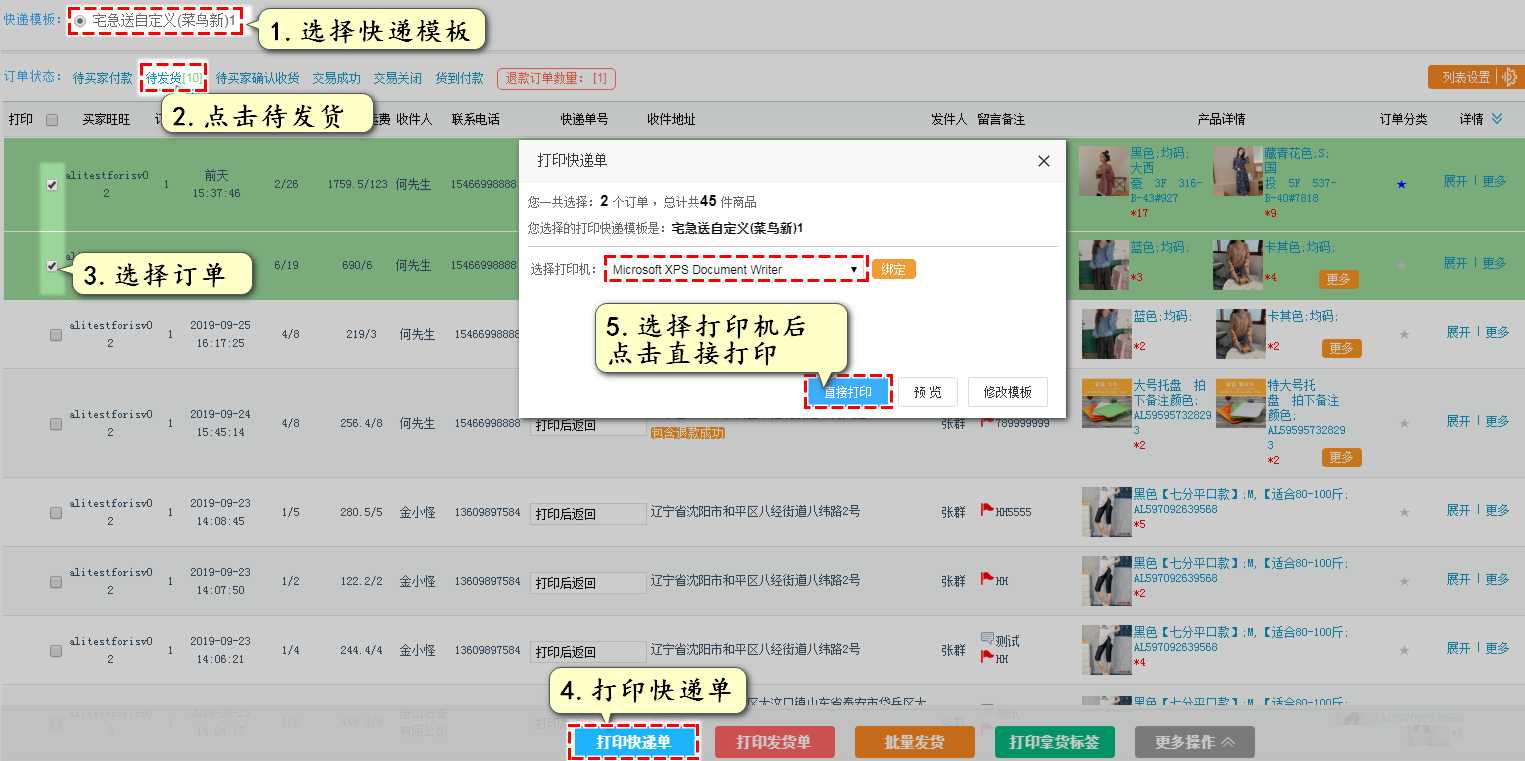This screenshot has width=1525, height=761.
Task: Open the Microsoft XPS Document Writer printer dropdown
Action: coord(735,269)
